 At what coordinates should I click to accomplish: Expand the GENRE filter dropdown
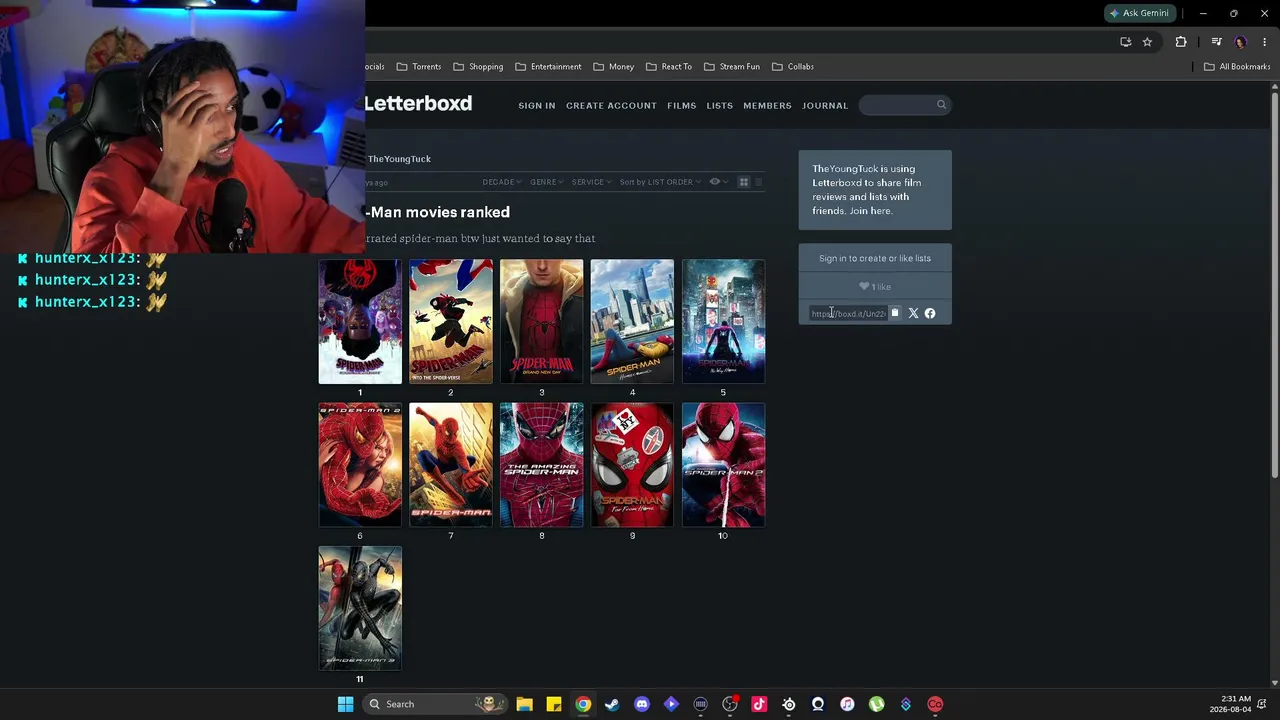[547, 182]
